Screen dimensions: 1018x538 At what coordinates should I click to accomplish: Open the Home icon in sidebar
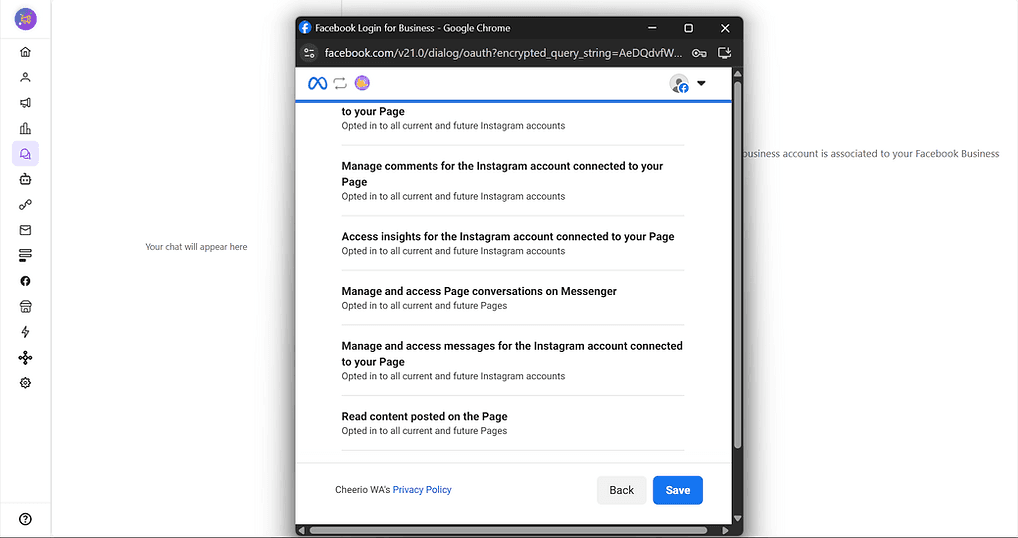pyautogui.click(x=25, y=52)
